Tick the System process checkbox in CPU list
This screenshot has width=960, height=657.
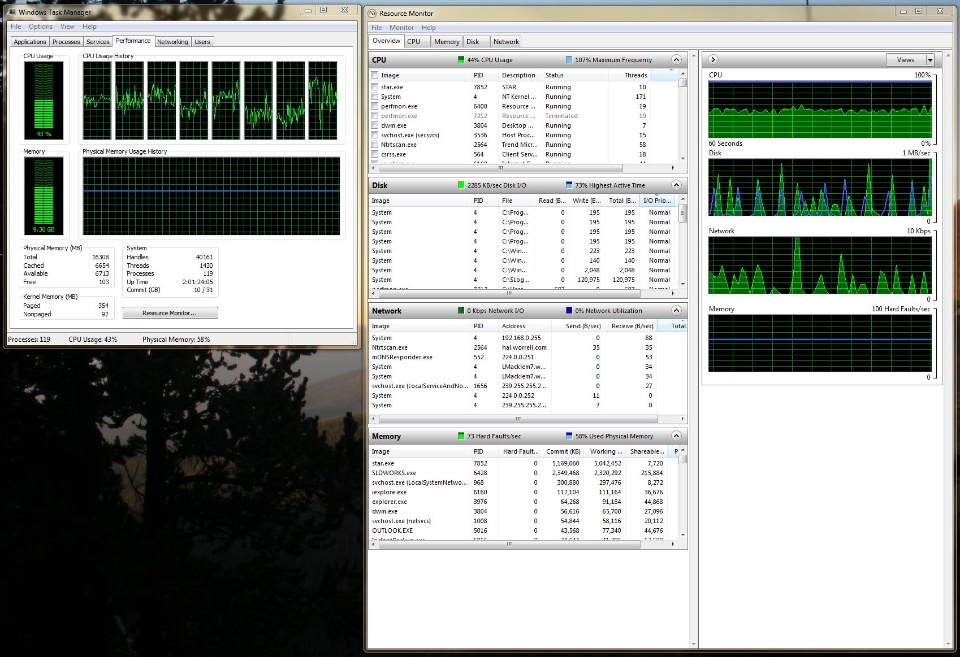click(x=375, y=97)
